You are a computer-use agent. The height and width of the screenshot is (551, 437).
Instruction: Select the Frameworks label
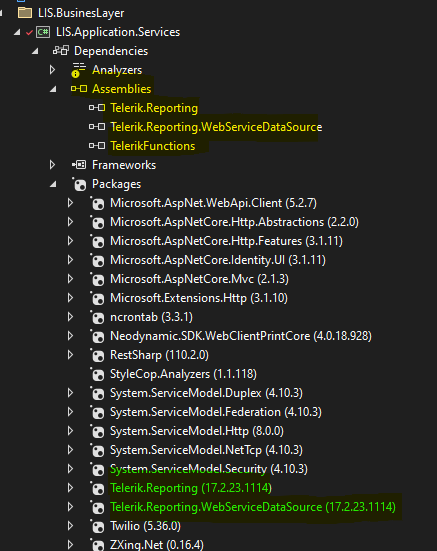coord(124,165)
